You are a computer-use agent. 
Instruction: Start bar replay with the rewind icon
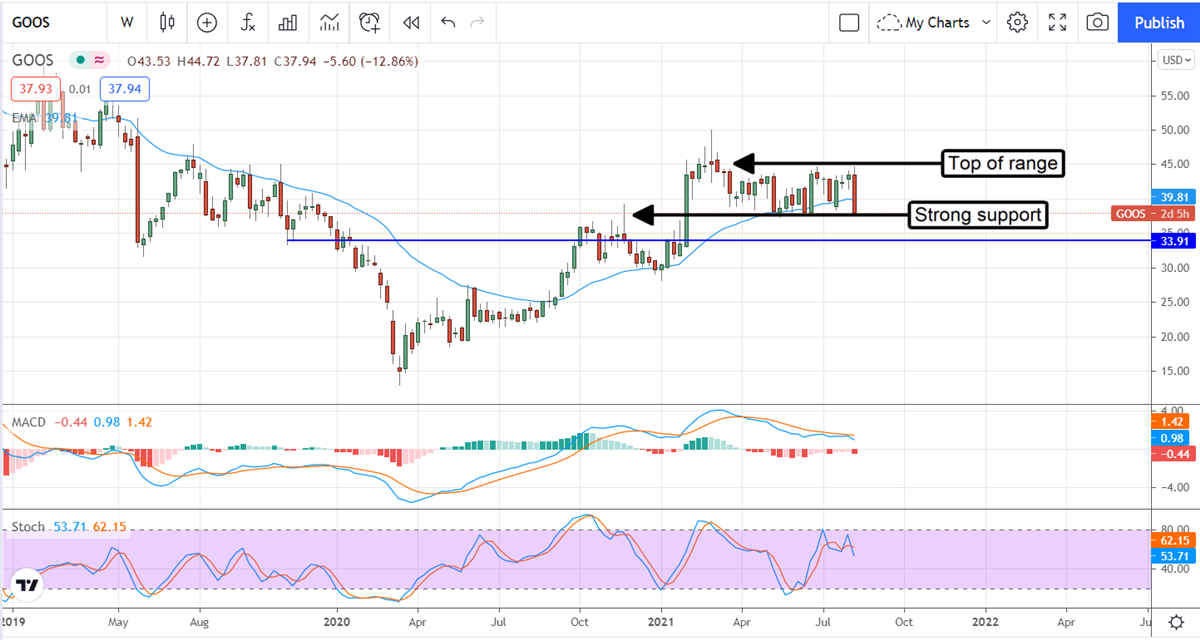click(x=410, y=22)
